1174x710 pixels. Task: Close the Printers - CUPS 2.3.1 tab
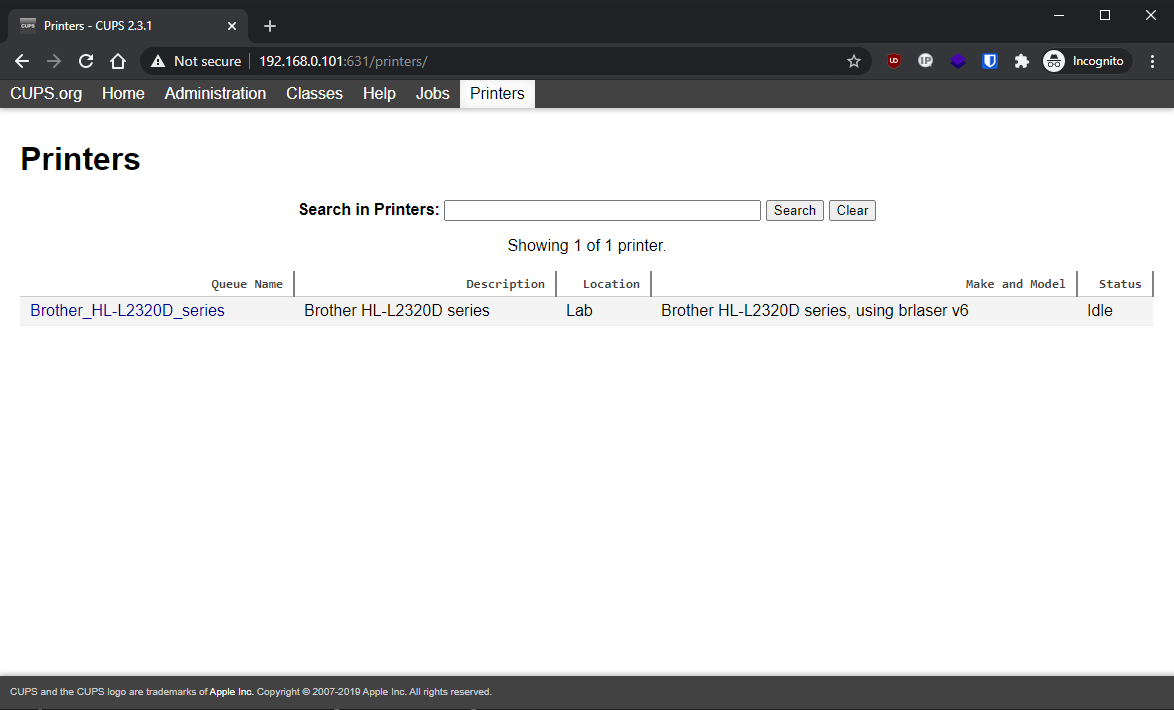(x=232, y=26)
